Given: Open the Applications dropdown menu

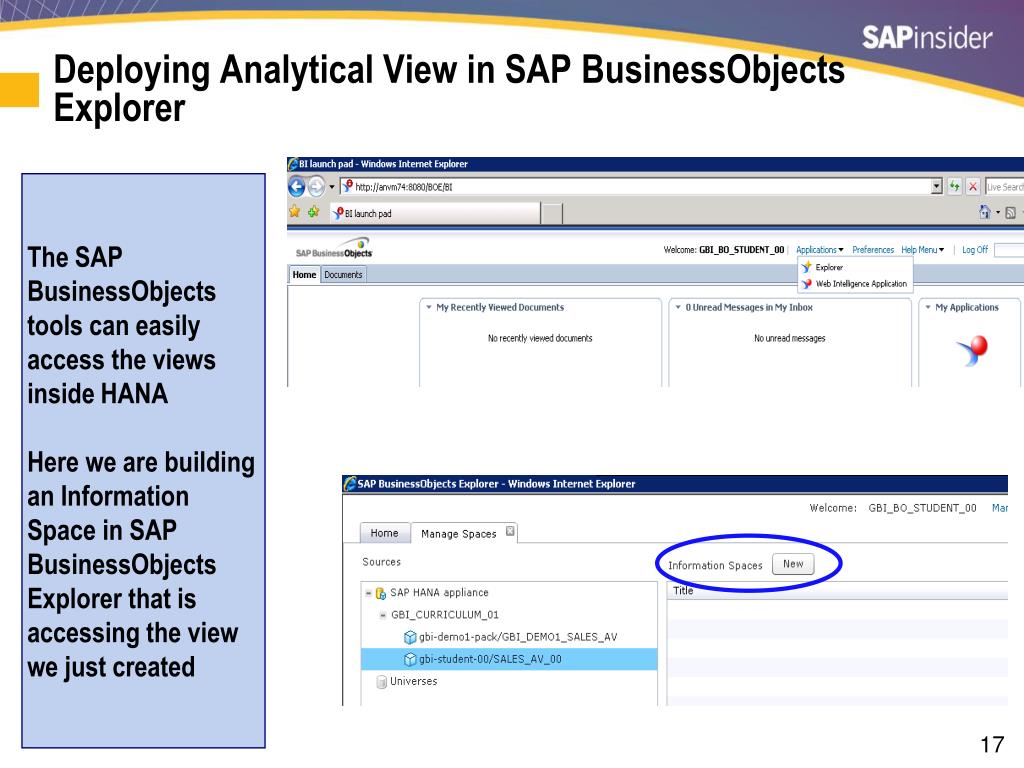Looking at the screenshot, I should pyautogui.click(x=820, y=249).
